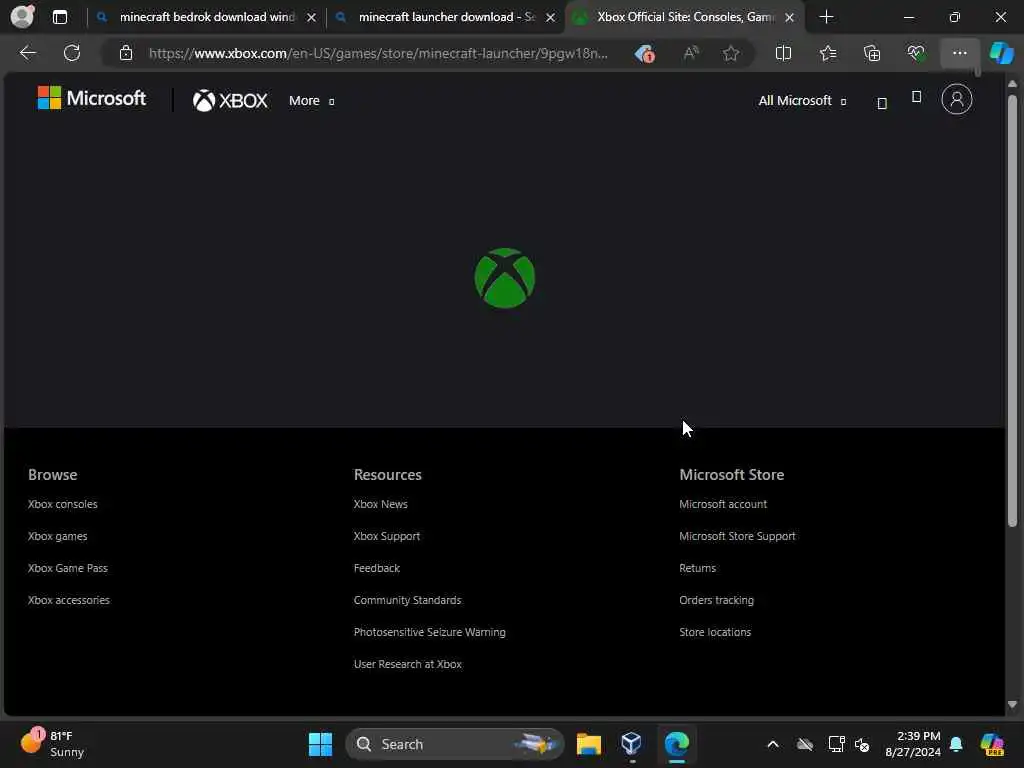This screenshot has height=768, width=1024.
Task: Open the Collections panel
Action: [x=872, y=53]
